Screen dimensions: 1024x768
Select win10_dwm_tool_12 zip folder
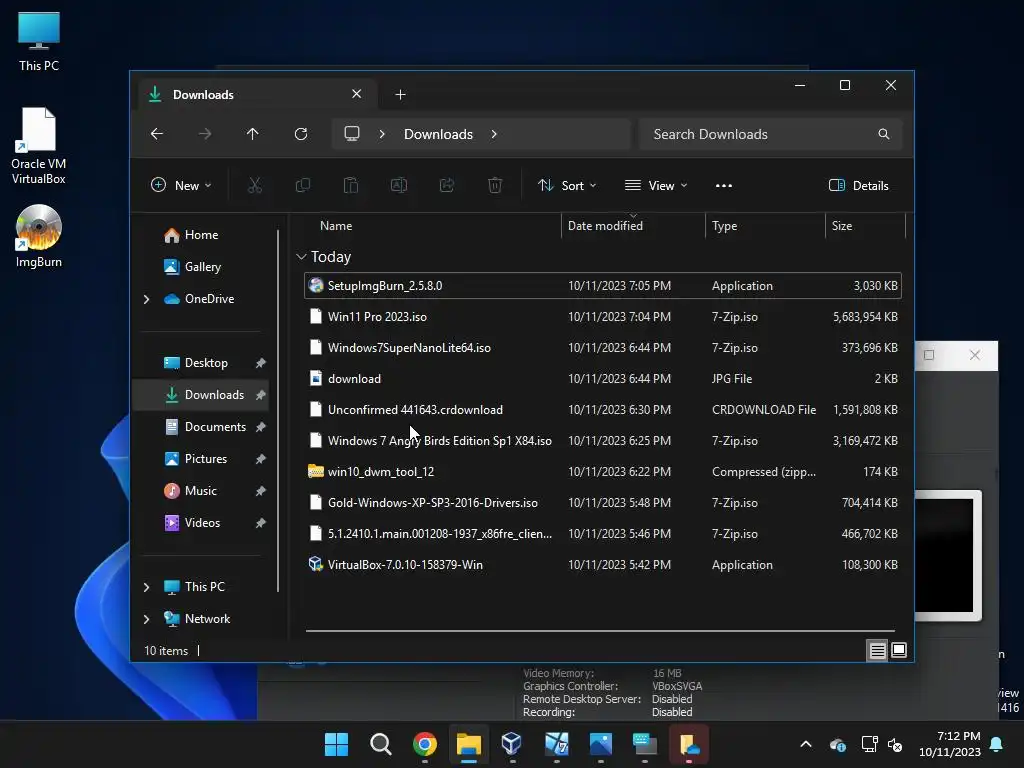[603, 472]
